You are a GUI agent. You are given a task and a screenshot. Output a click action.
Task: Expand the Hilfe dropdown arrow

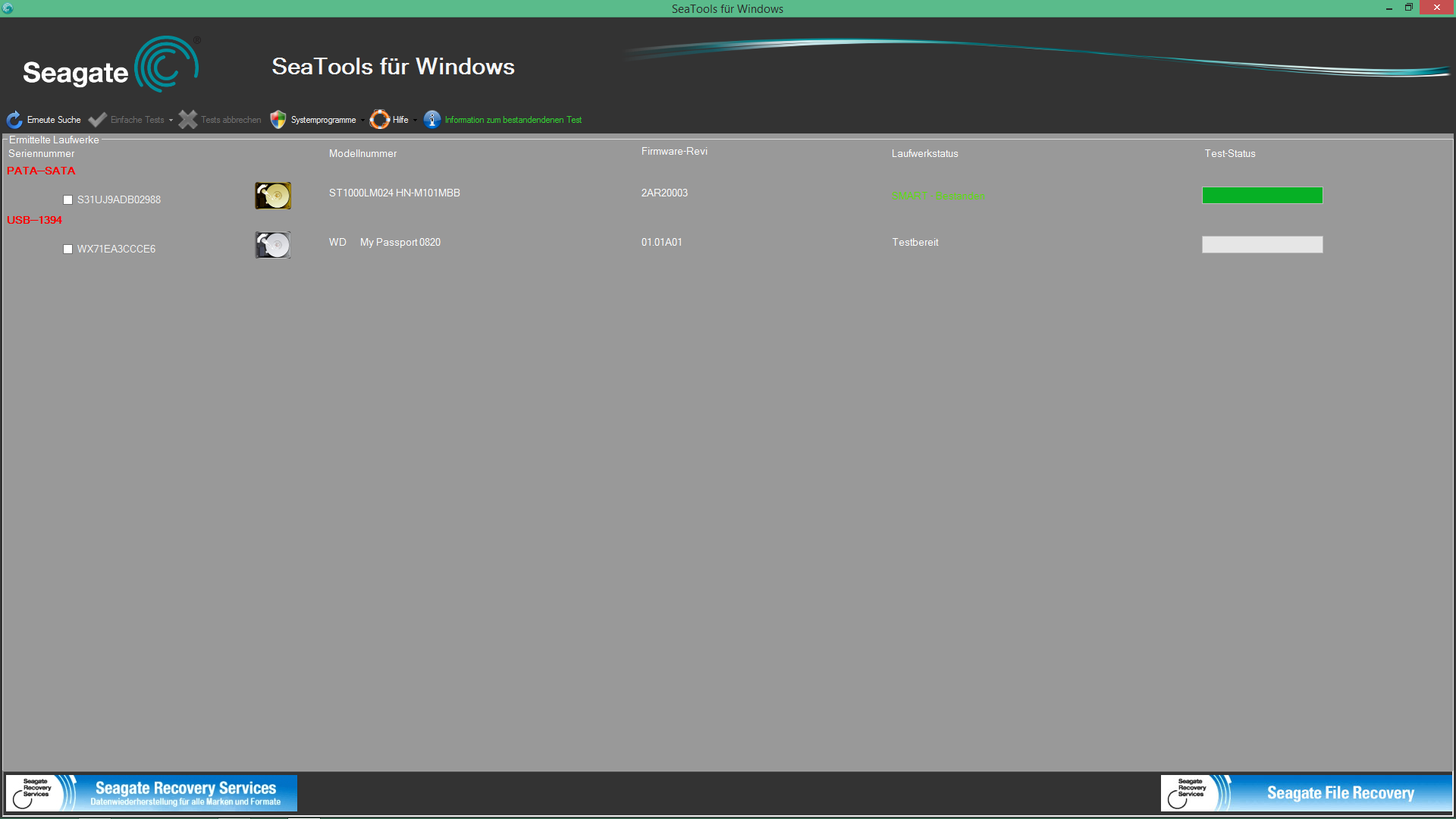click(x=415, y=121)
